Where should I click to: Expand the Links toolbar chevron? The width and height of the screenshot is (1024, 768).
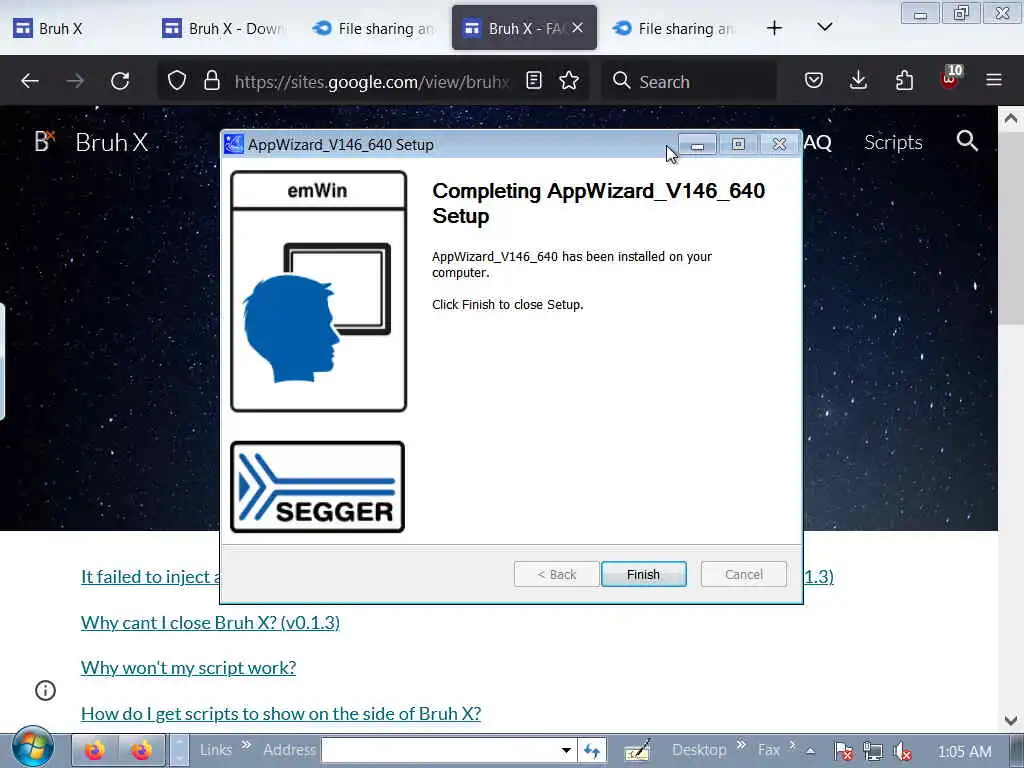coord(246,744)
